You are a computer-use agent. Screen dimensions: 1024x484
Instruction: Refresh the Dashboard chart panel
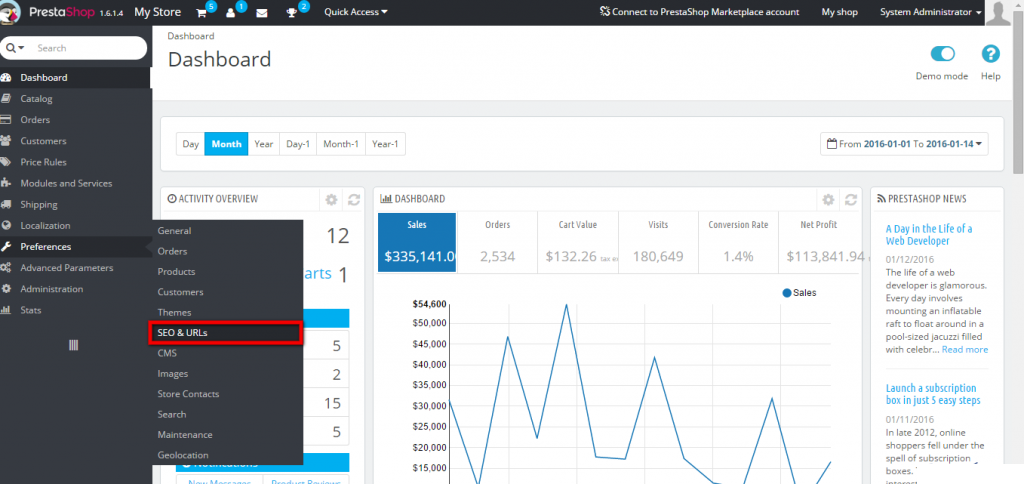[x=851, y=200]
